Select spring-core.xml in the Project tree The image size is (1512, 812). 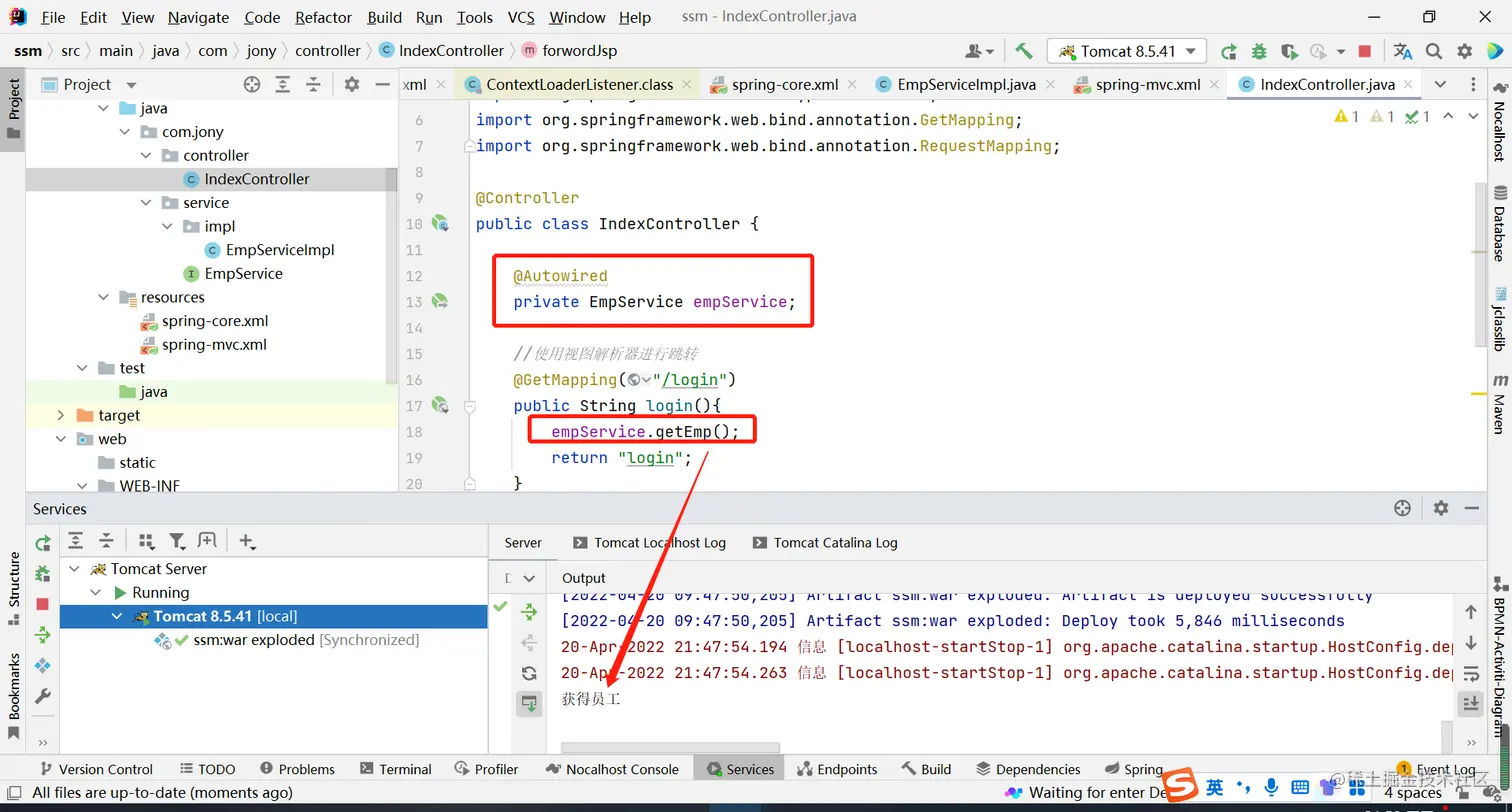(215, 321)
